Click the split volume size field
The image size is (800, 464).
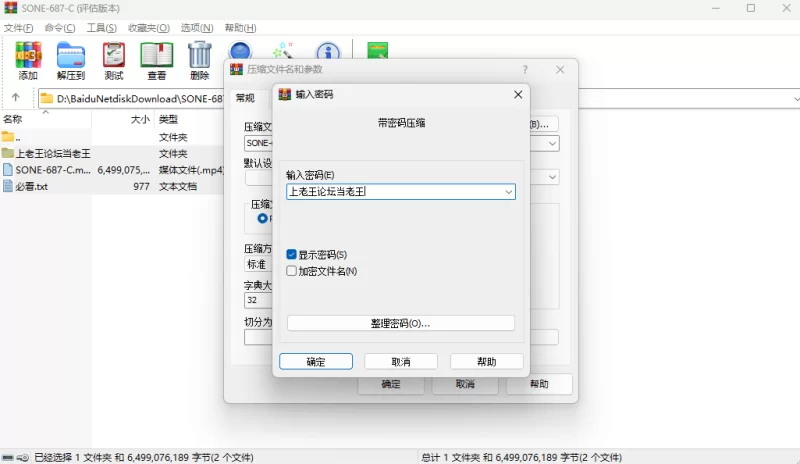[258, 337]
